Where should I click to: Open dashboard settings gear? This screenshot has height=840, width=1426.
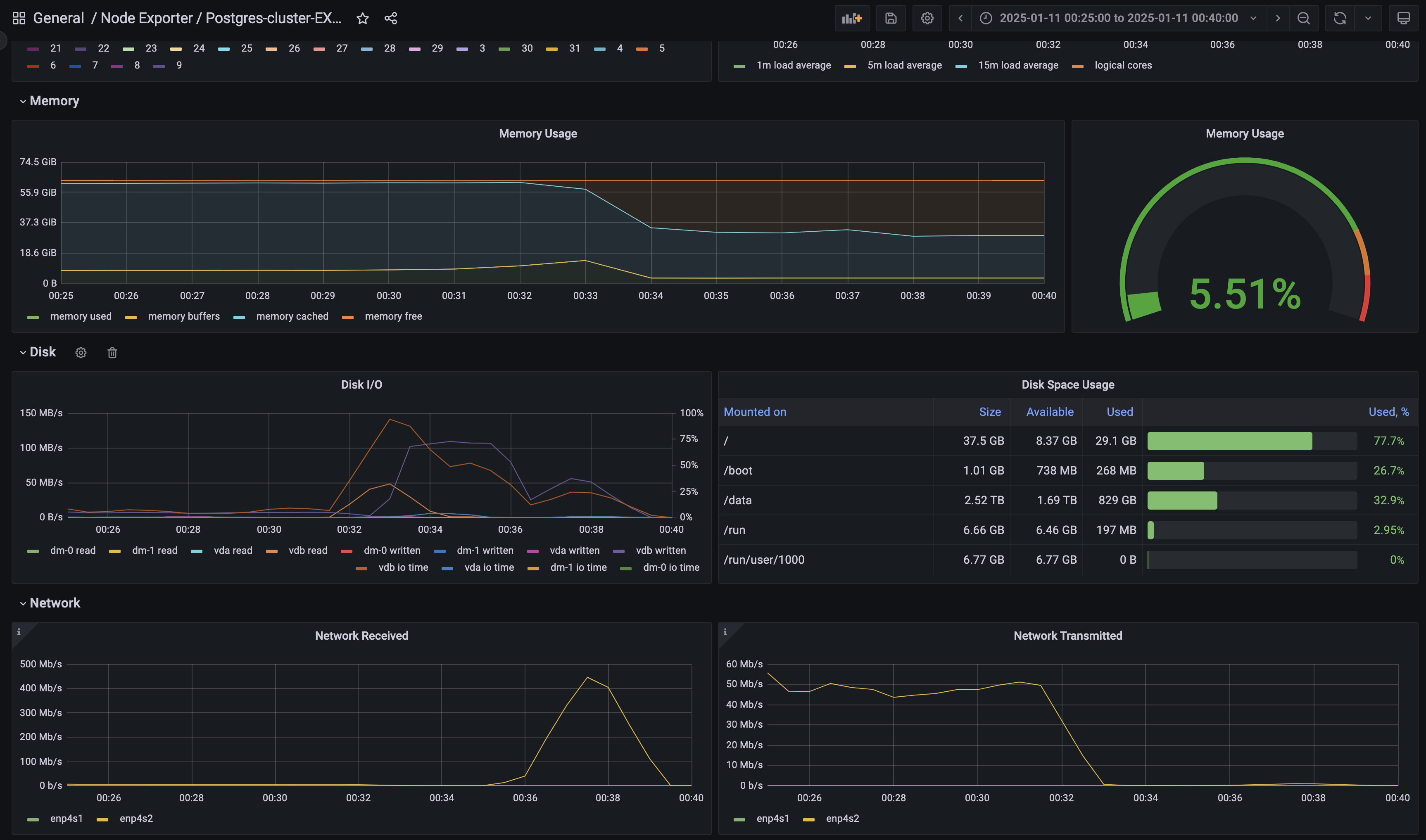point(927,18)
